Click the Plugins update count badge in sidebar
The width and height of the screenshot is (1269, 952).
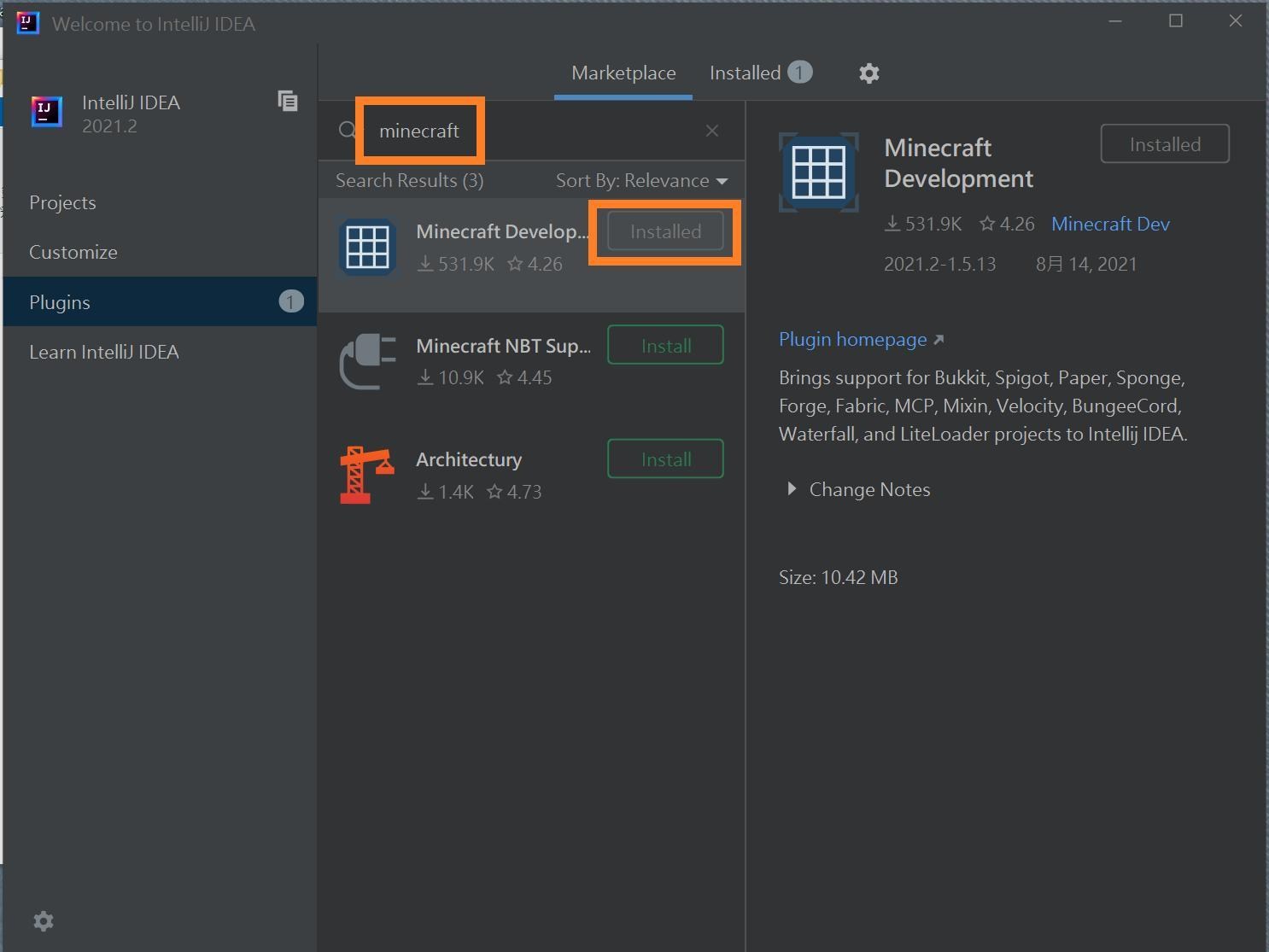point(291,301)
